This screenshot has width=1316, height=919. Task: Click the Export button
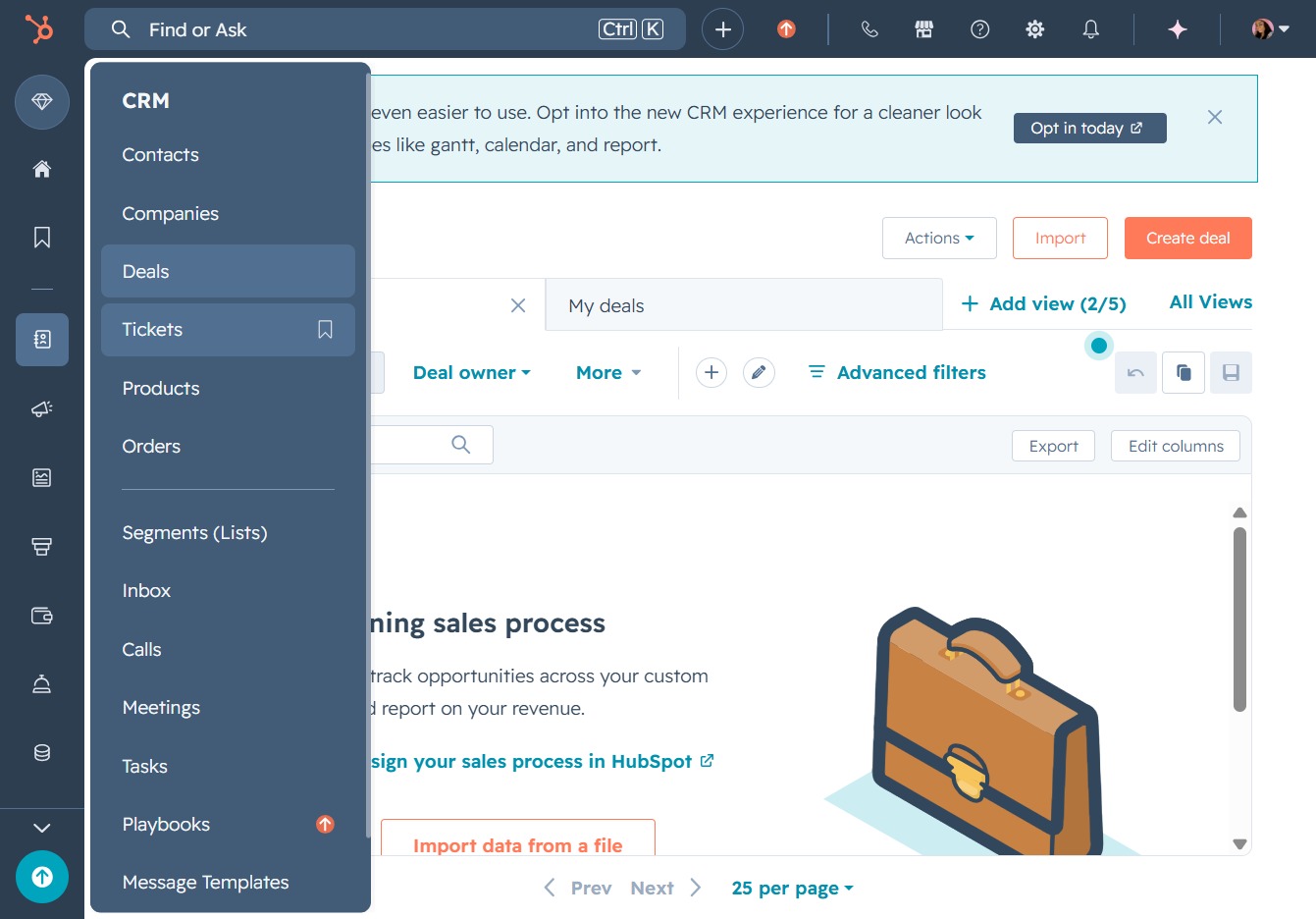[1053, 446]
